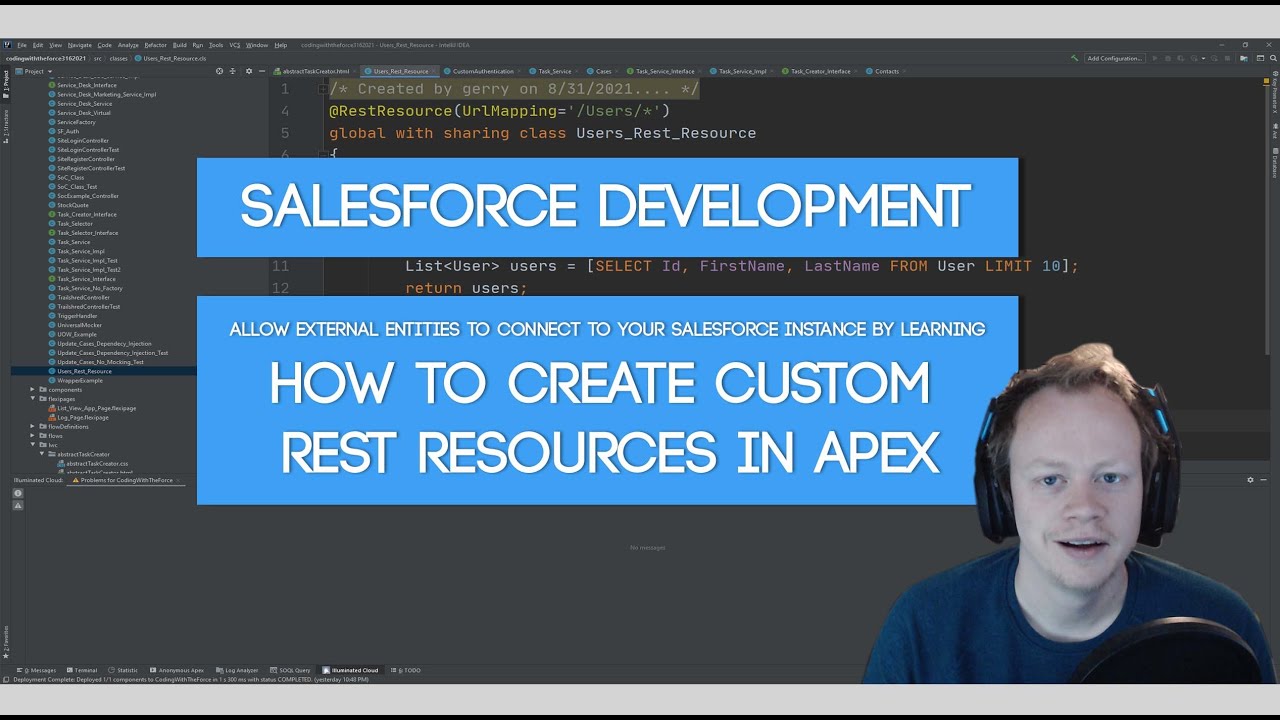Open the Anonymous Apex tool window
The width and height of the screenshot is (1280, 720).
177,670
